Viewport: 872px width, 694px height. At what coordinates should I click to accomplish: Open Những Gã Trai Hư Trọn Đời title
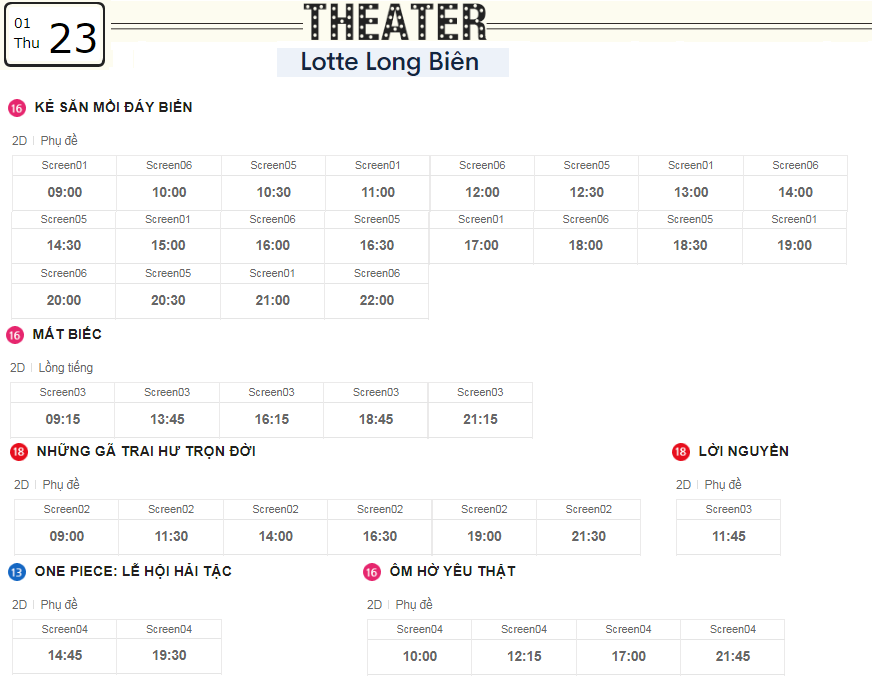pos(146,451)
